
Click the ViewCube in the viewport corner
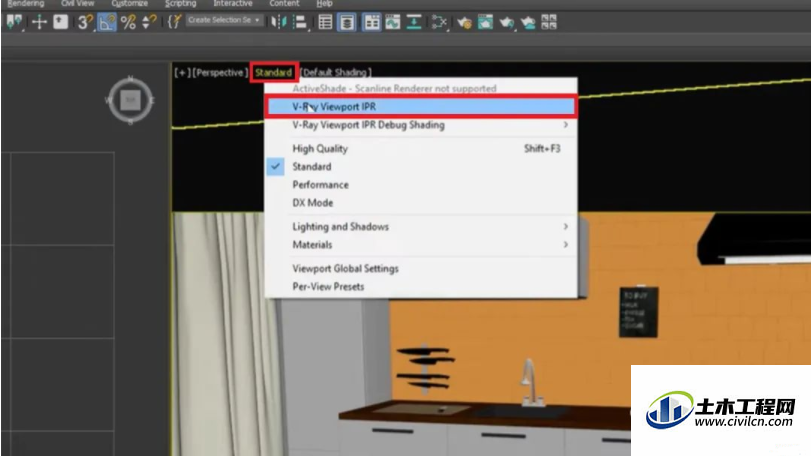click(130, 100)
